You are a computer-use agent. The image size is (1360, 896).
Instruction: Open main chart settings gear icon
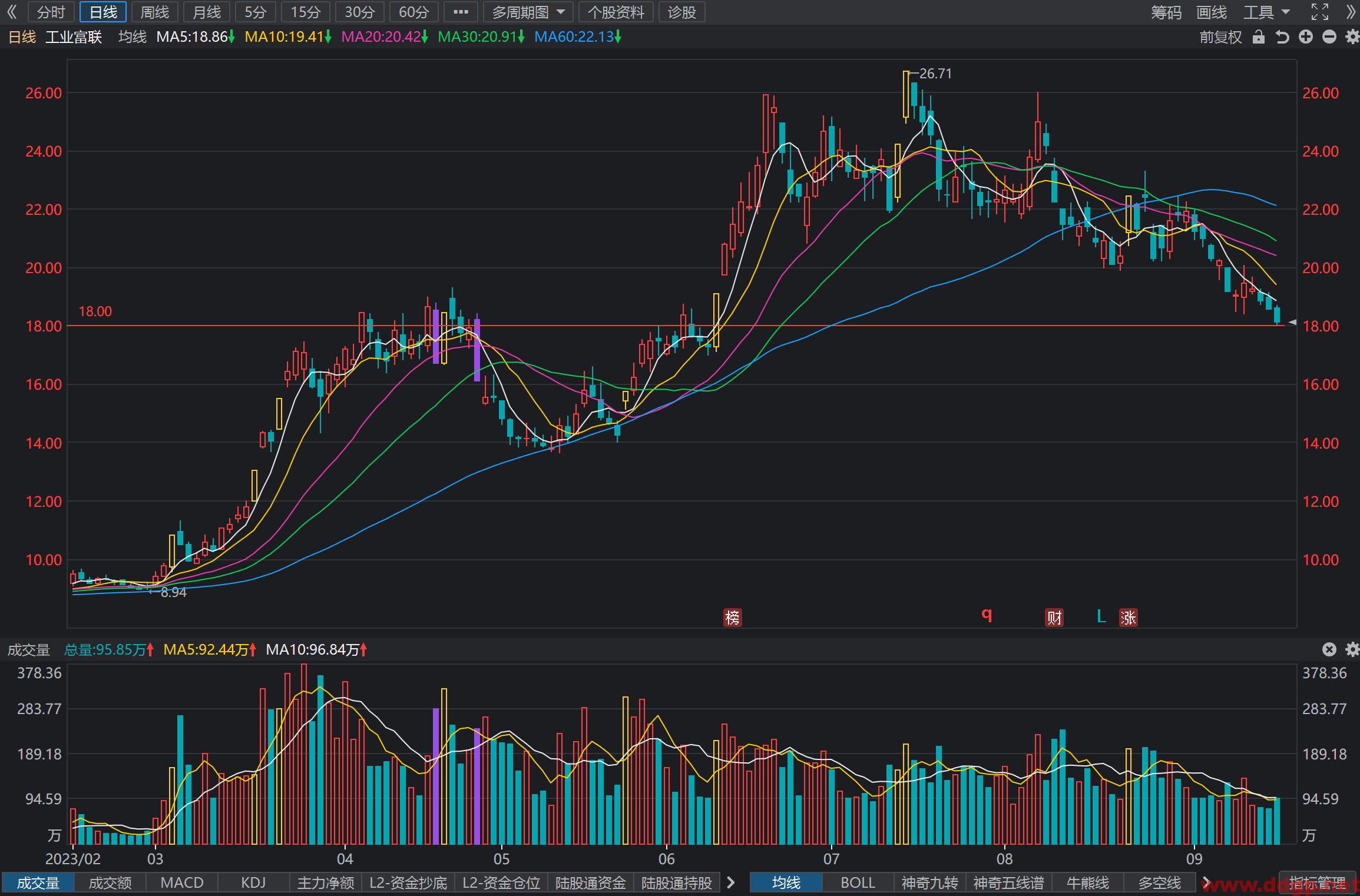1352,37
